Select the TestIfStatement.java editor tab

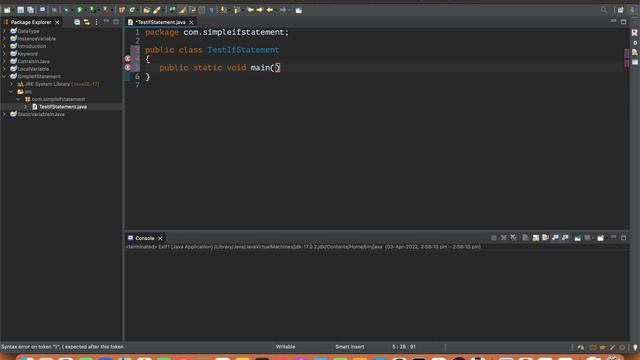pos(160,22)
